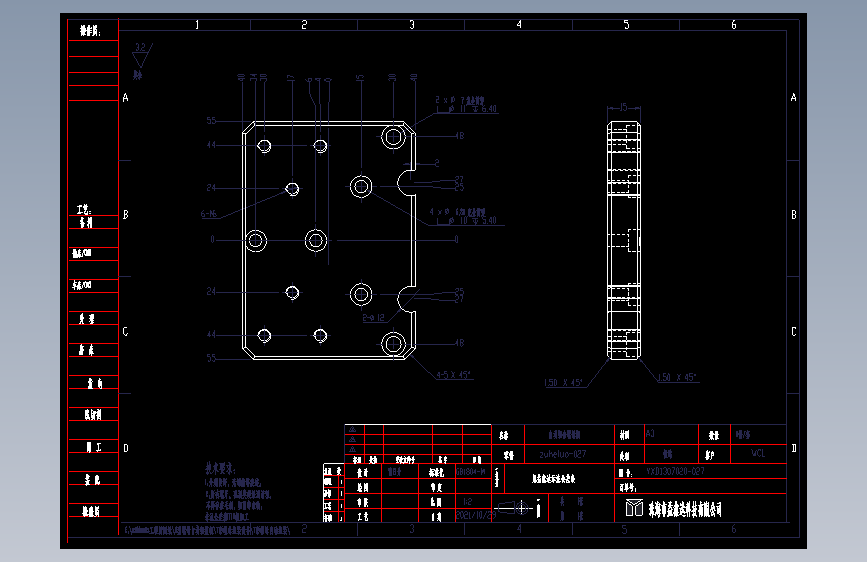The image size is (867, 562).
Task: Select the WCL text in the title block
Action: [758, 453]
